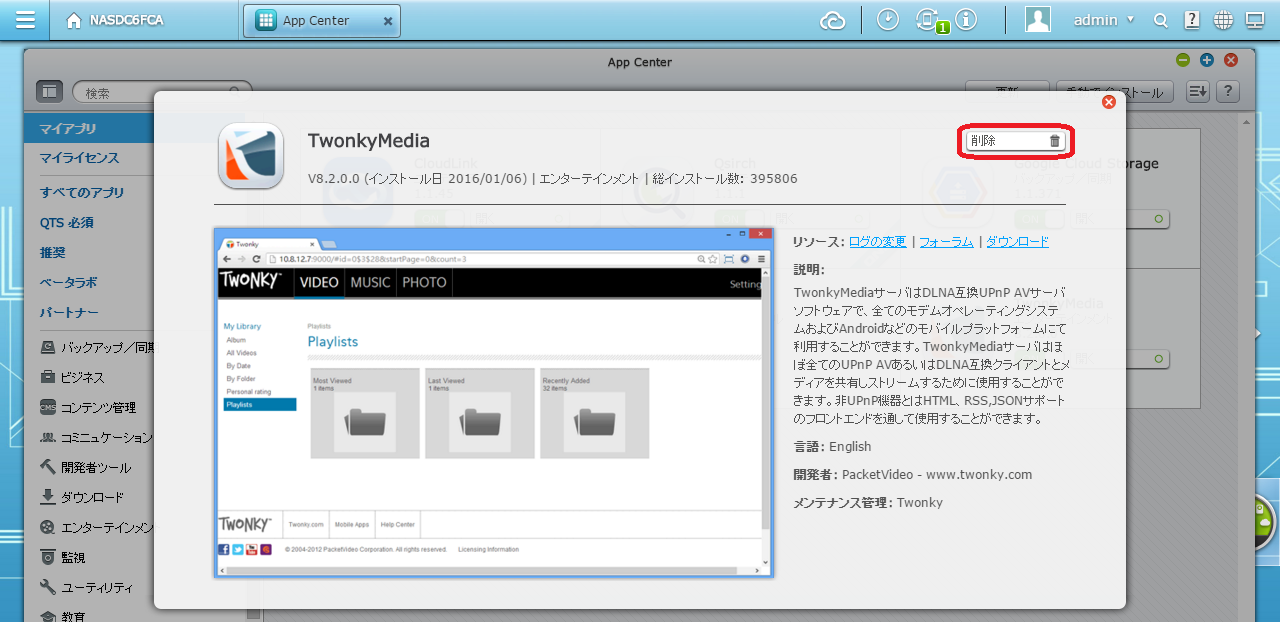
Task: Click the admin user avatar icon
Action: coord(1038,19)
